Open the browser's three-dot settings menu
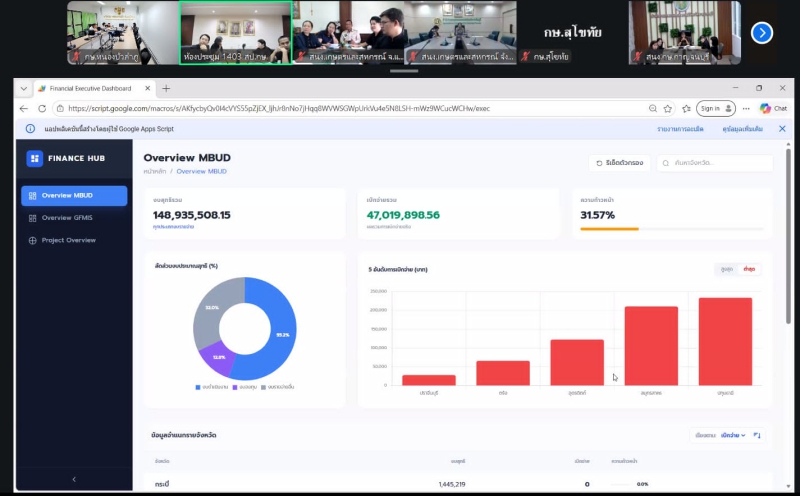This screenshot has width=800, height=496. coord(746,108)
